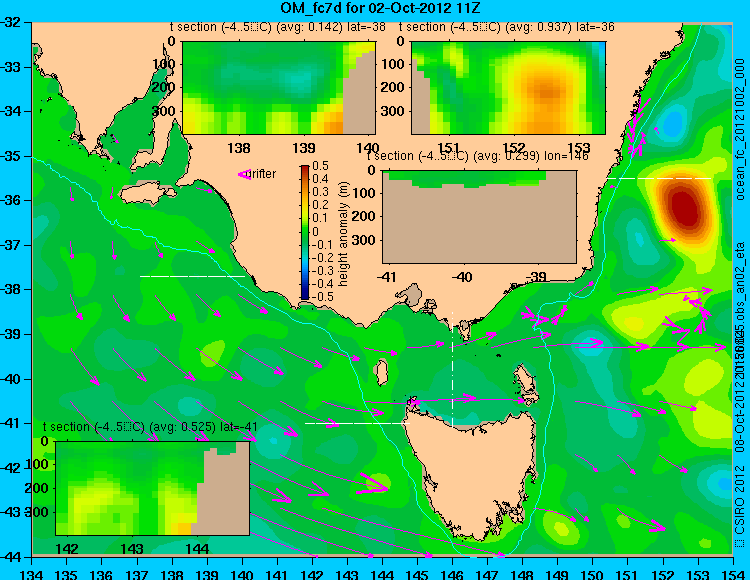The image size is (750, 580).
Task: Click the magenta drifter arrow legend symbol
Action: tap(244, 175)
